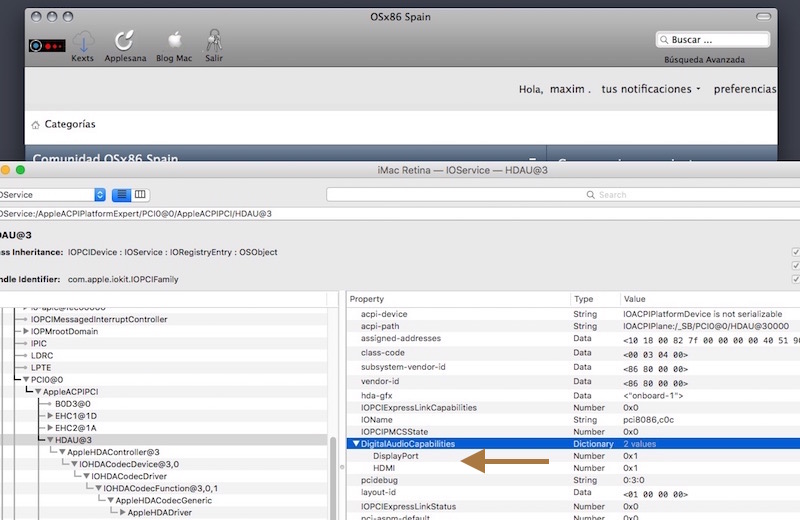Open tus notificaciones dropdown

coord(651,89)
